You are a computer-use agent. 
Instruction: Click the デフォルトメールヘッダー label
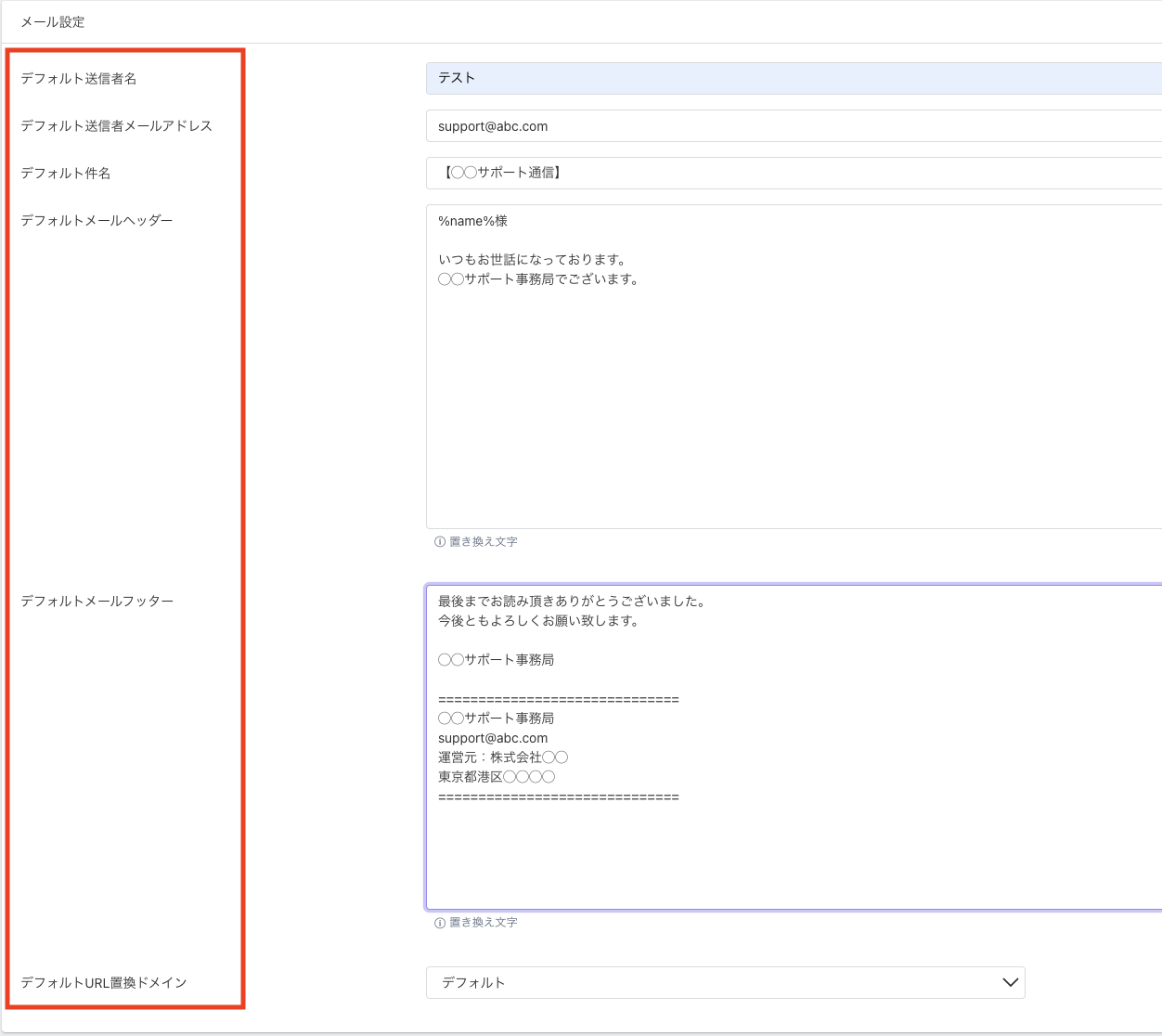97,221
